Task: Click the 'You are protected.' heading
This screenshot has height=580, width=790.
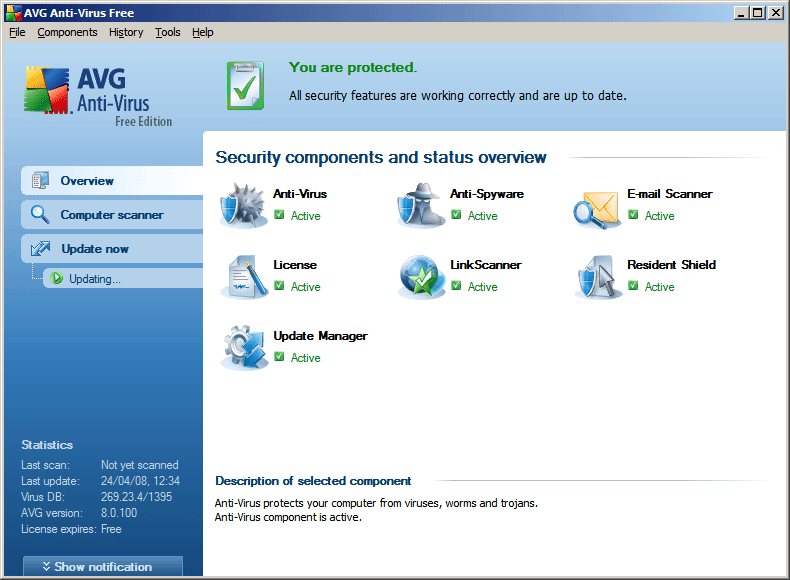Action: coord(353,68)
